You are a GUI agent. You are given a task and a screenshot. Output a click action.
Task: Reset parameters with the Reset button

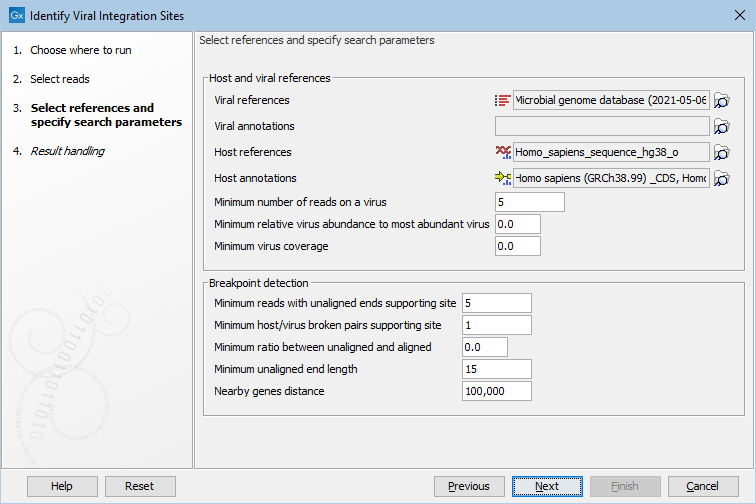tap(139, 486)
